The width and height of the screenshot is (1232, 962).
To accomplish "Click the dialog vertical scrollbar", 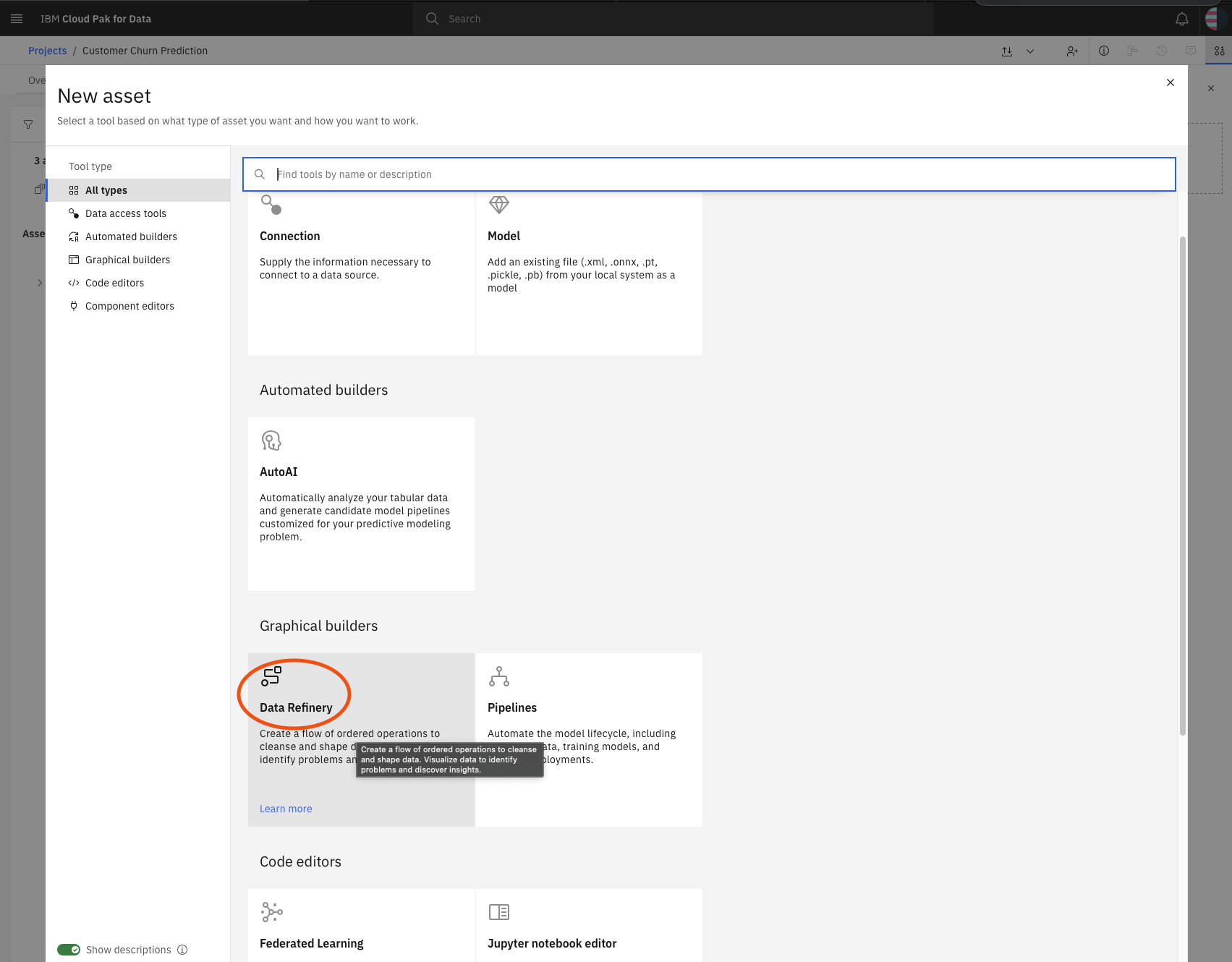I will point(1183,486).
